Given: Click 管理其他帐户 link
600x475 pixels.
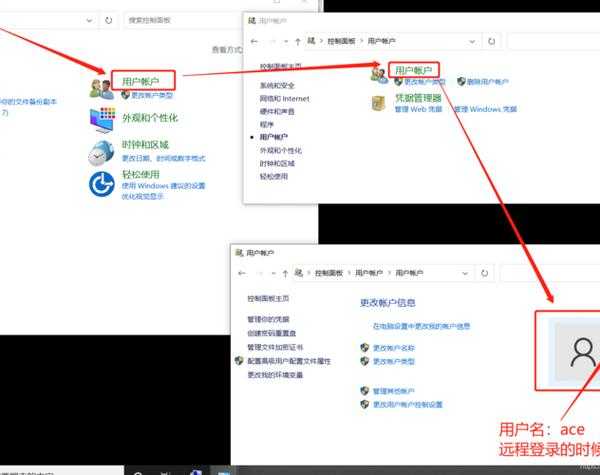Looking at the screenshot, I should click(394, 391).
